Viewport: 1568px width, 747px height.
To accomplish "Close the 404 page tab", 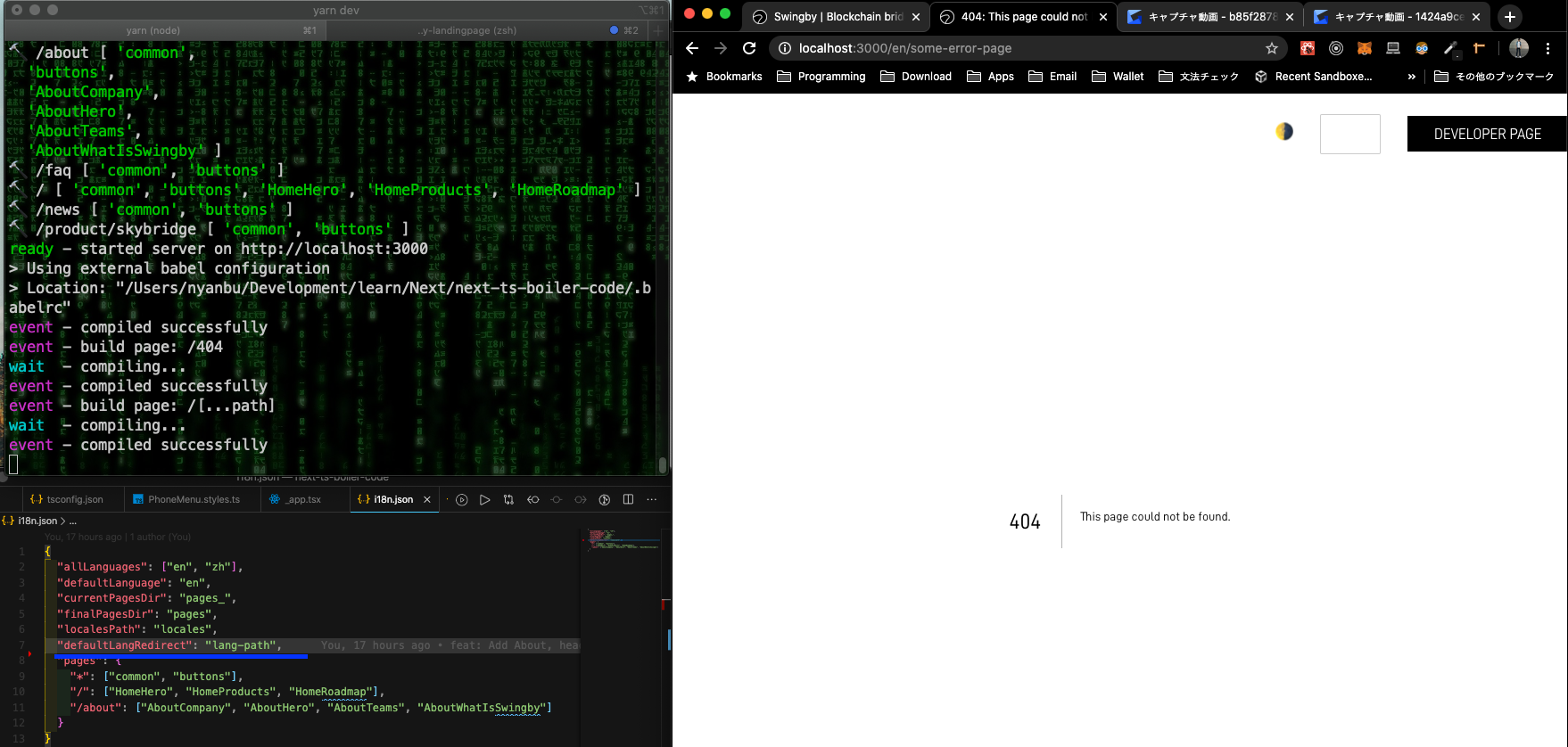I will coord(1103,17).
